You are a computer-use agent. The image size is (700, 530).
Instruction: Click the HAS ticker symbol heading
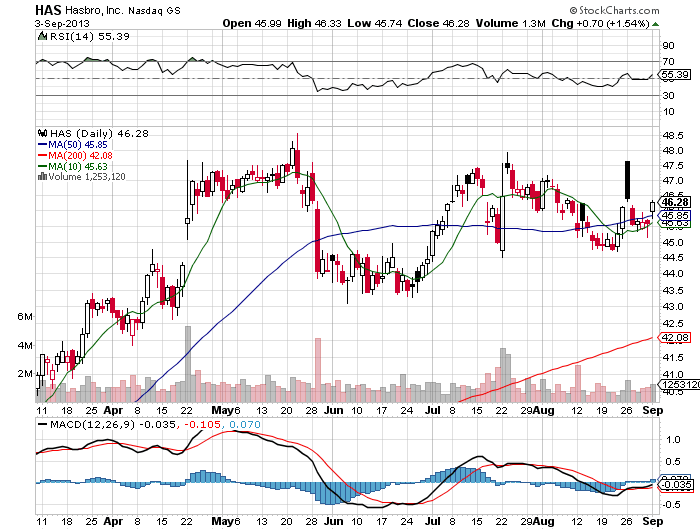click(48, 10)
